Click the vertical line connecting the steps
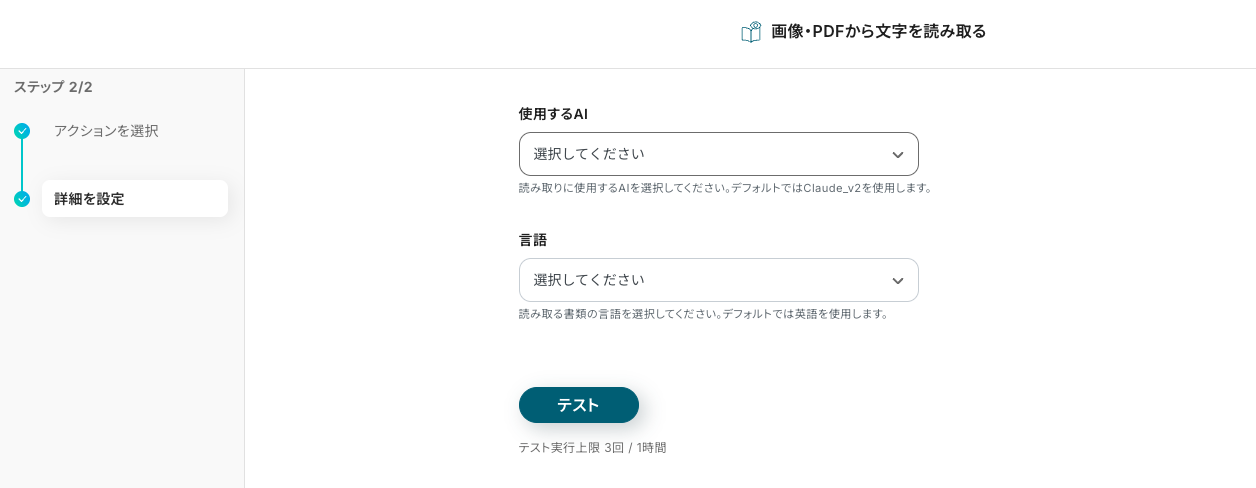The image size is (1256, 488). click(22, 165)
